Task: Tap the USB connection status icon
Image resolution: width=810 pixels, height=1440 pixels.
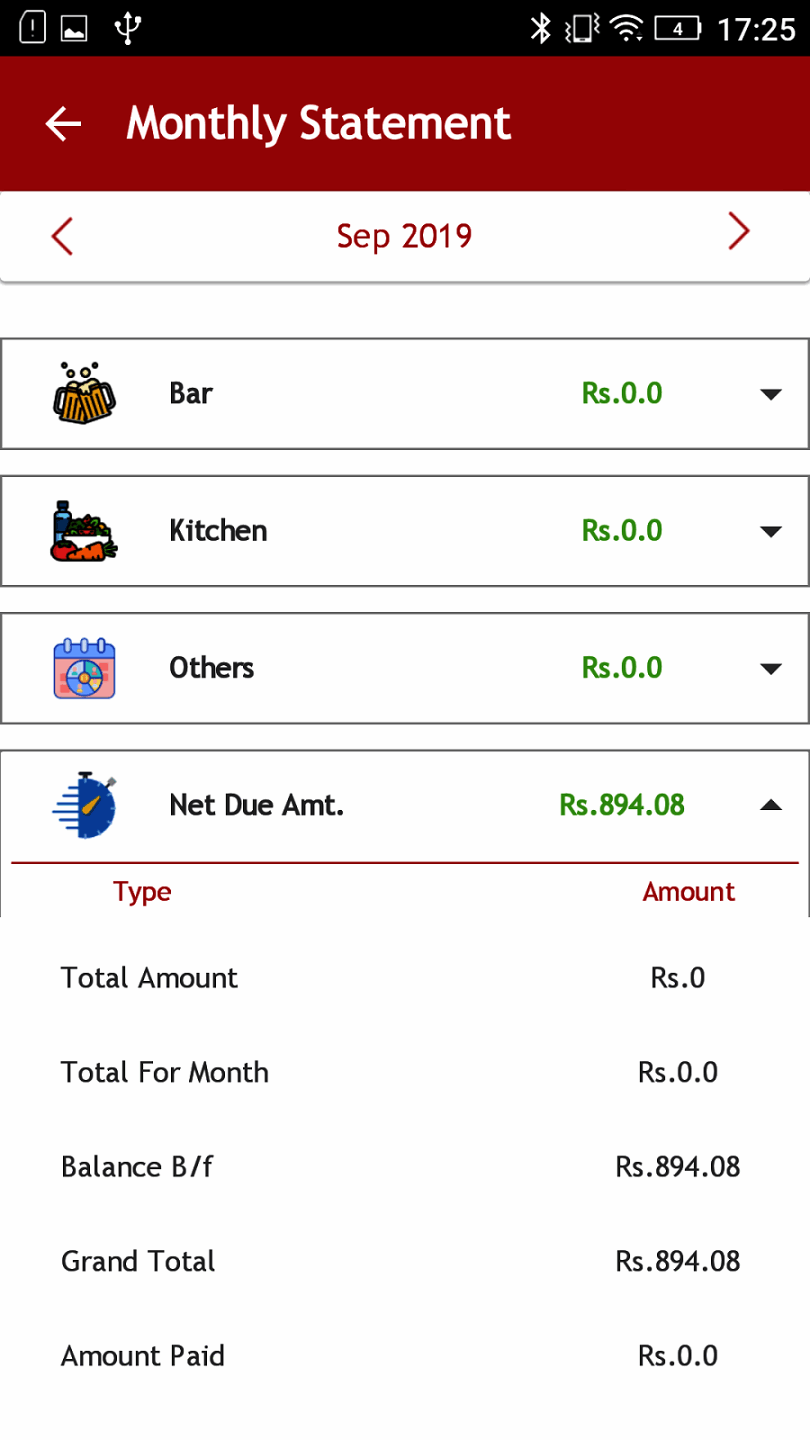Action: [x=126, y=29]
